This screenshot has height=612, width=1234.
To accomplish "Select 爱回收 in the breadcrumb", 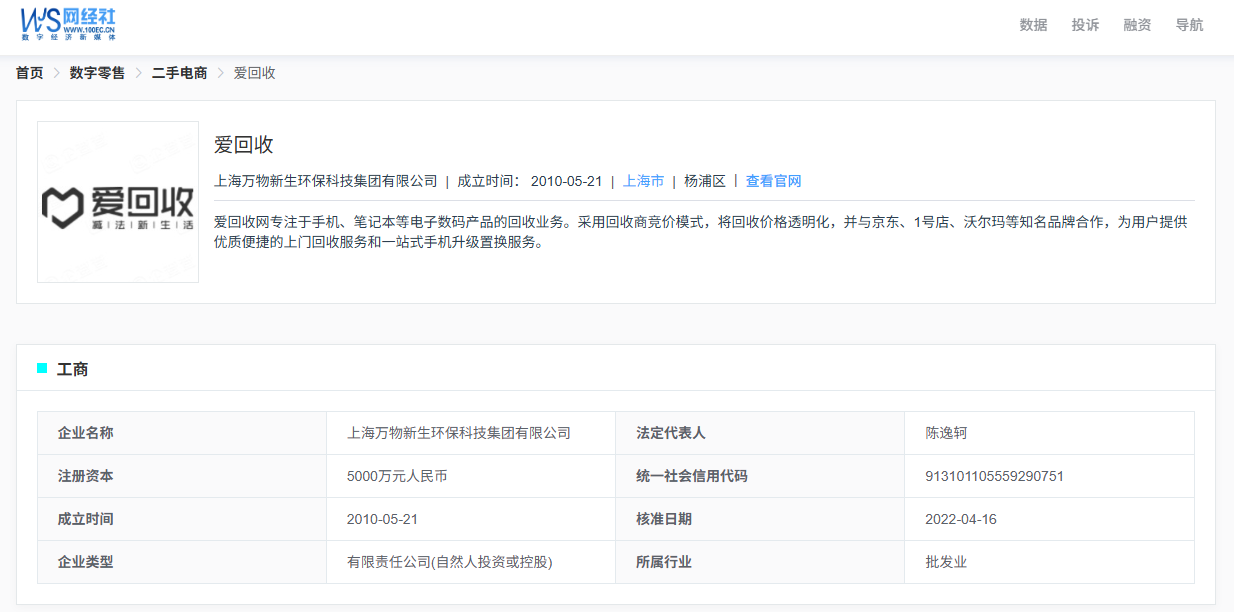I will coord(255,73).
